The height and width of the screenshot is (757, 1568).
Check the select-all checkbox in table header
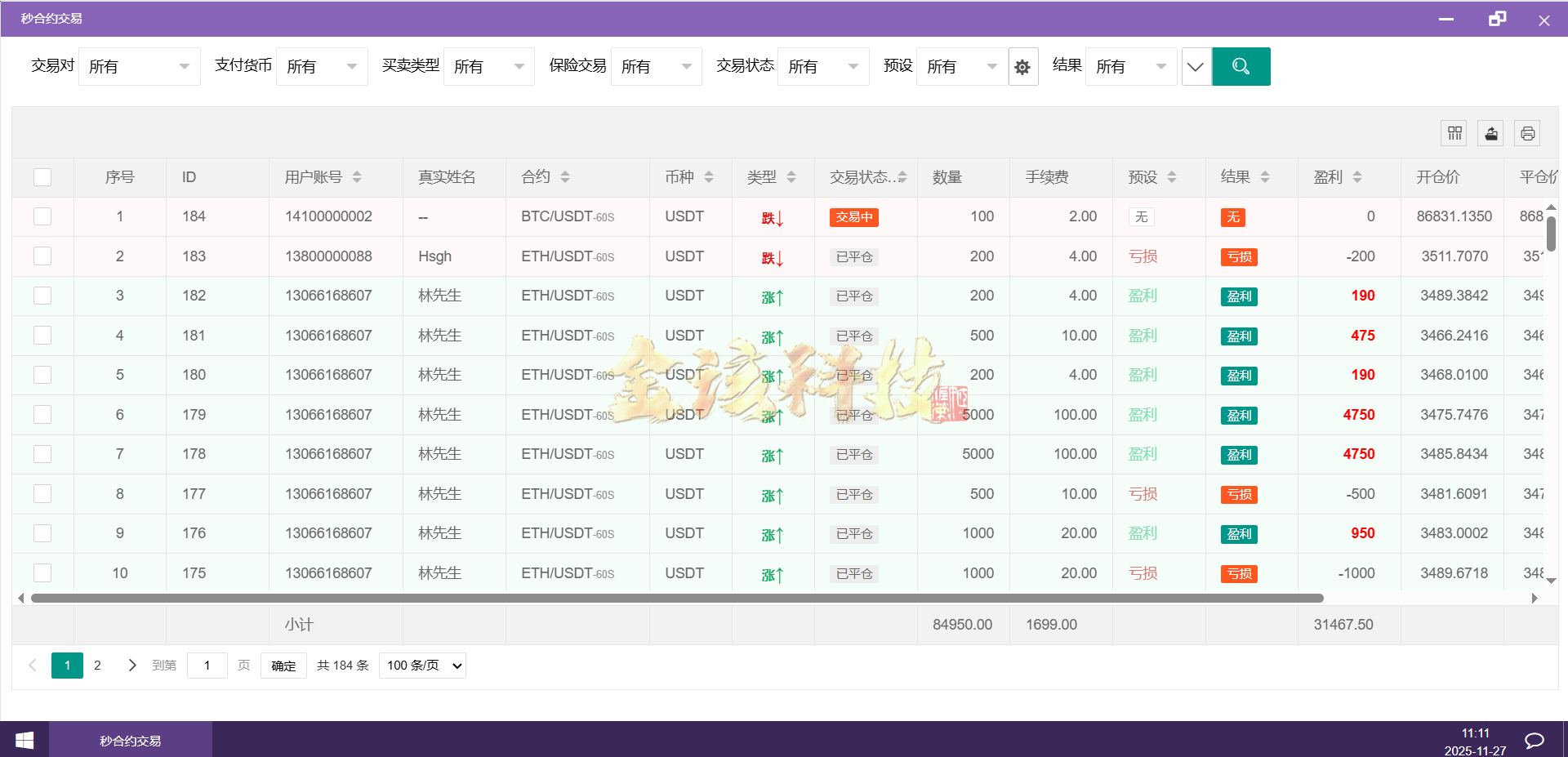tap(42, 176)
